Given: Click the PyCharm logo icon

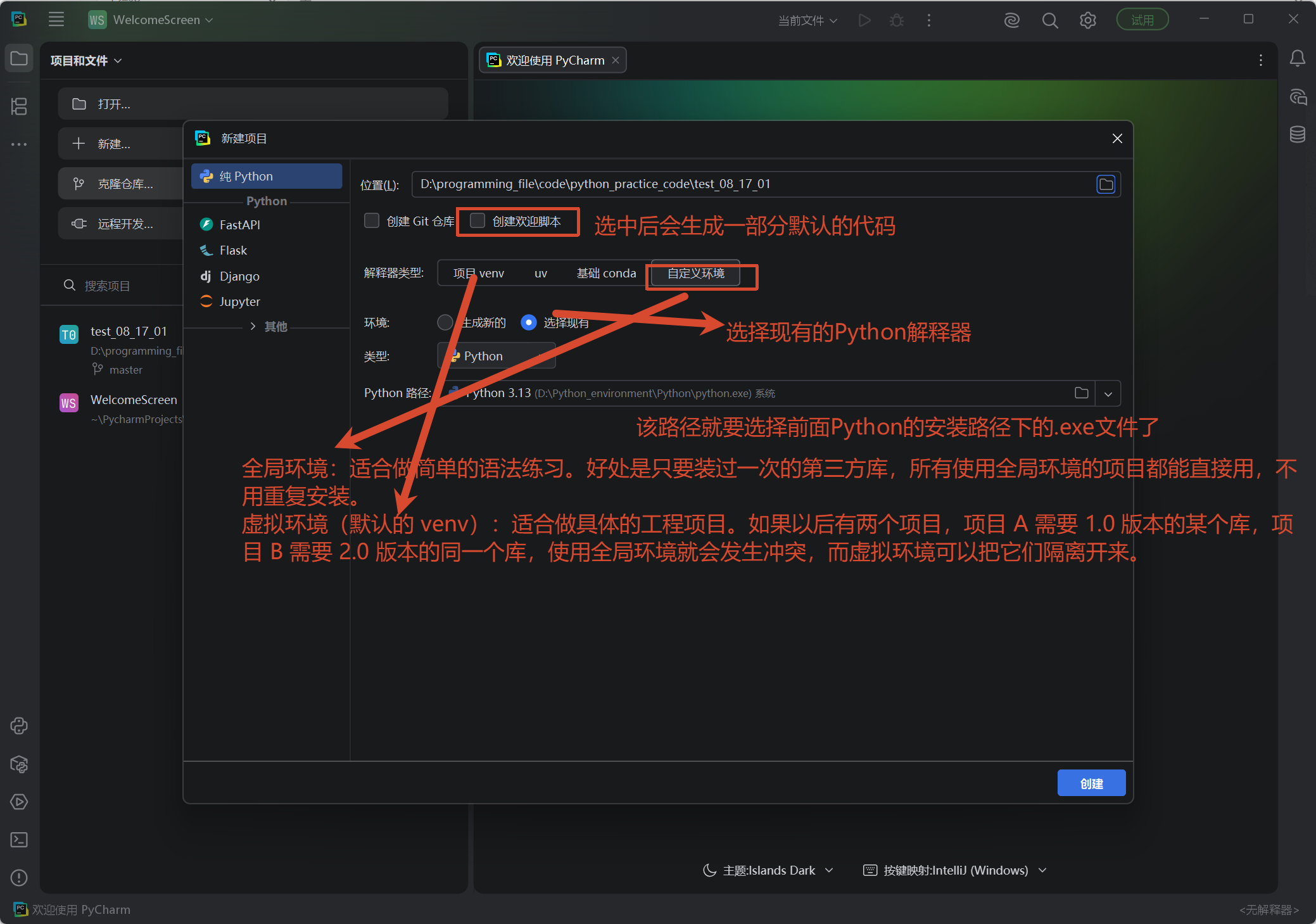Looking at the screenshot, I should pyautogui.click(x=19, y=19).
